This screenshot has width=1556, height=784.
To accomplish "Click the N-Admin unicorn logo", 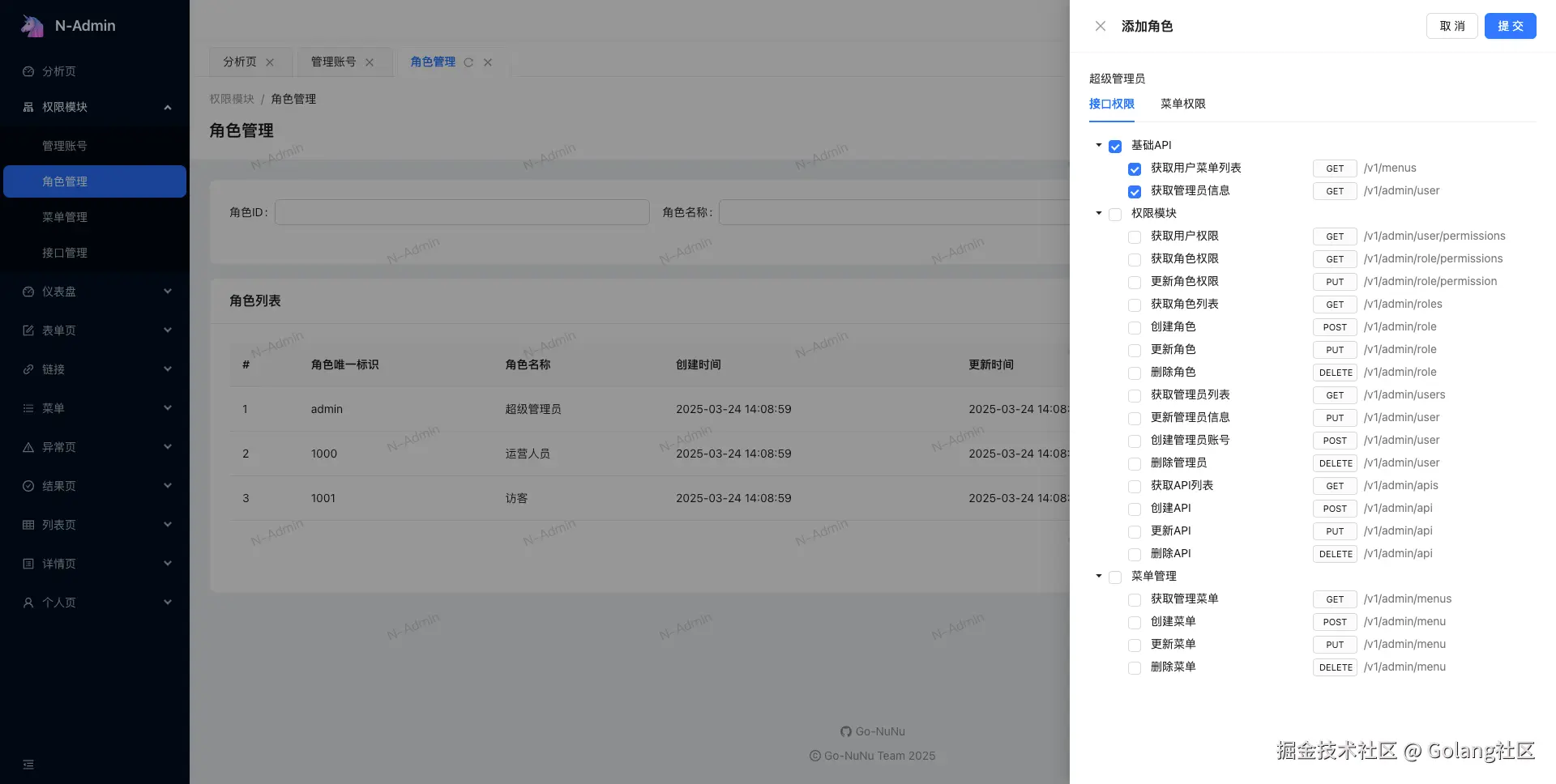I will (32, 26).
